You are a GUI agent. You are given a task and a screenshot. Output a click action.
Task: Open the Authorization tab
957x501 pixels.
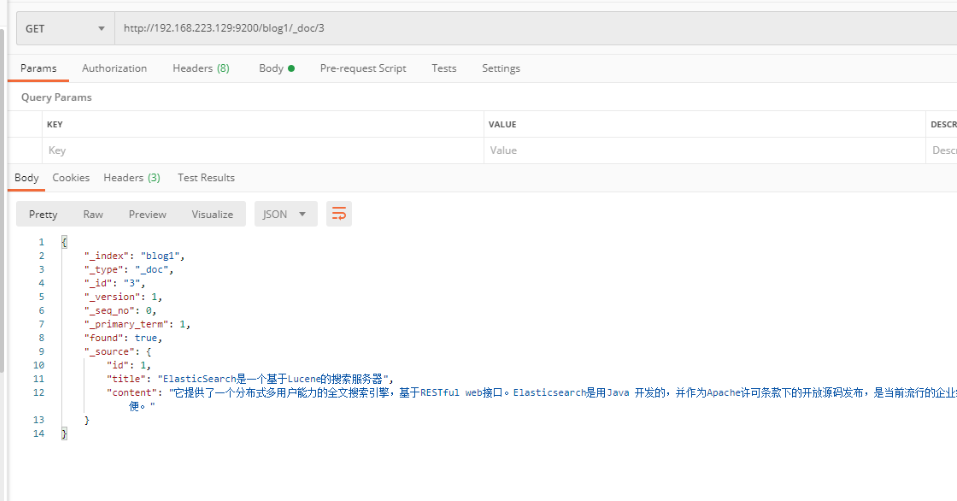[114, 68]
